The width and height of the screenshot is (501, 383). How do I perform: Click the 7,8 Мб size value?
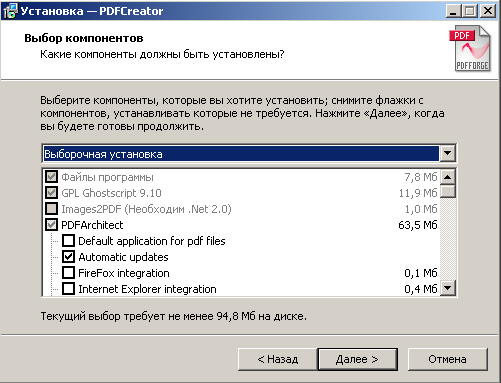click(421, 177)
